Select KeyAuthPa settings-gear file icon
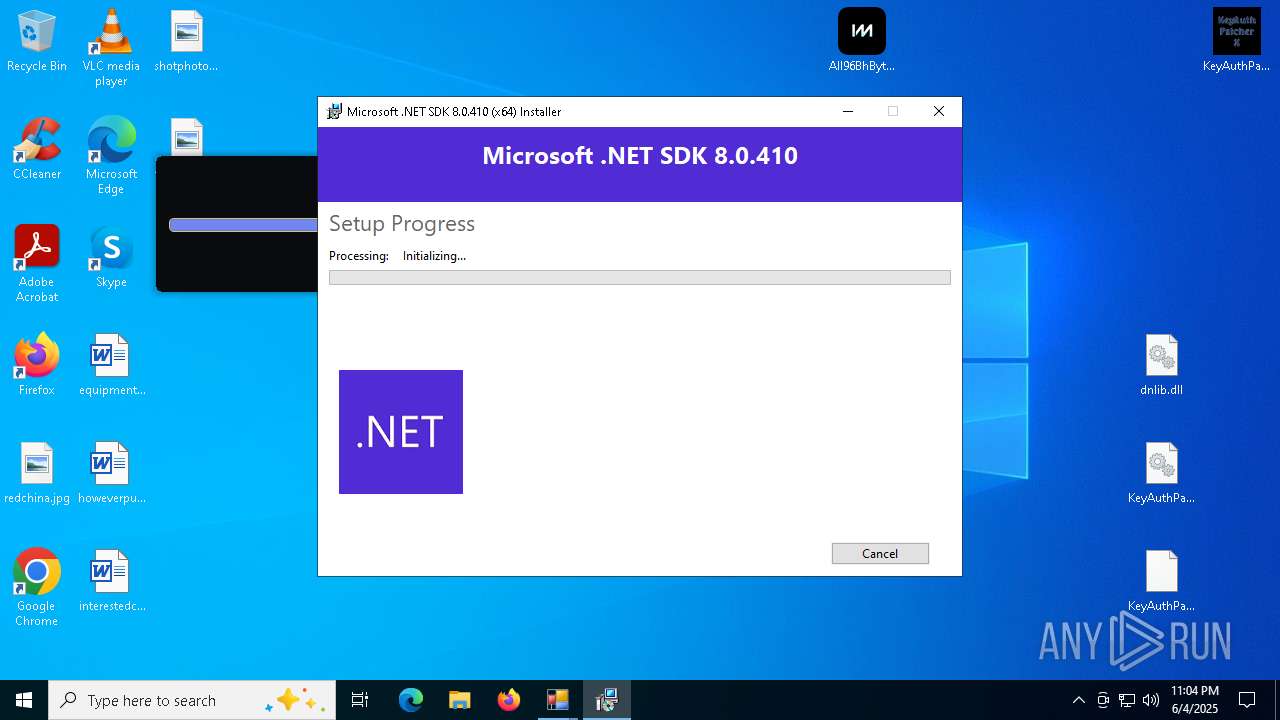 click(x=1162, y=473)
